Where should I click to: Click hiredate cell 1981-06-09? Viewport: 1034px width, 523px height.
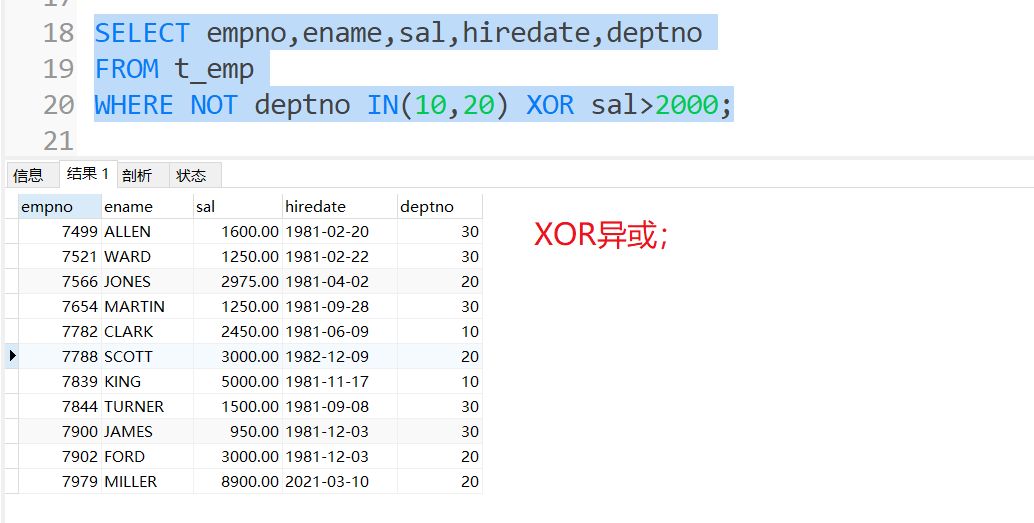click(340, 332)
